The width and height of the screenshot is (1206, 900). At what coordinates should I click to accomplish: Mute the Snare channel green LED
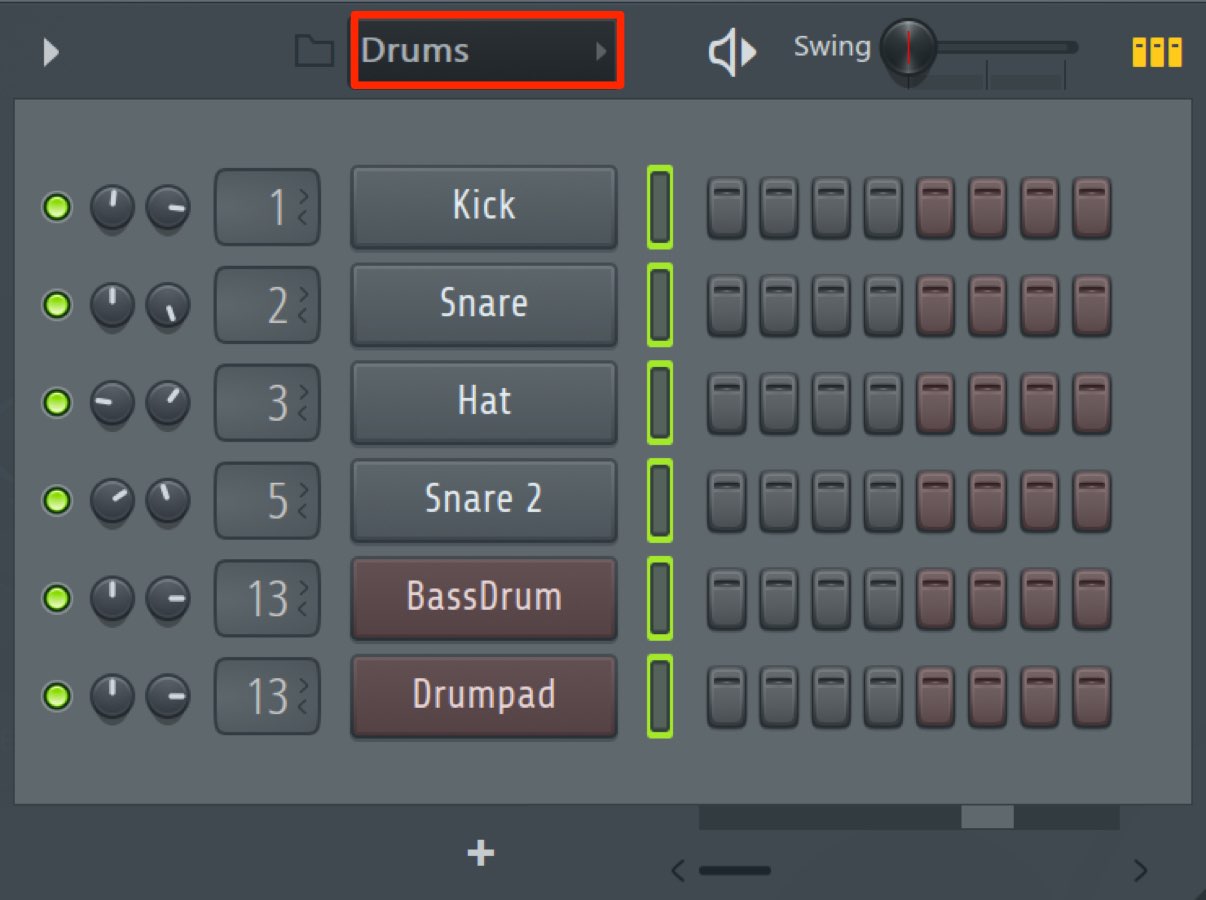56,305
